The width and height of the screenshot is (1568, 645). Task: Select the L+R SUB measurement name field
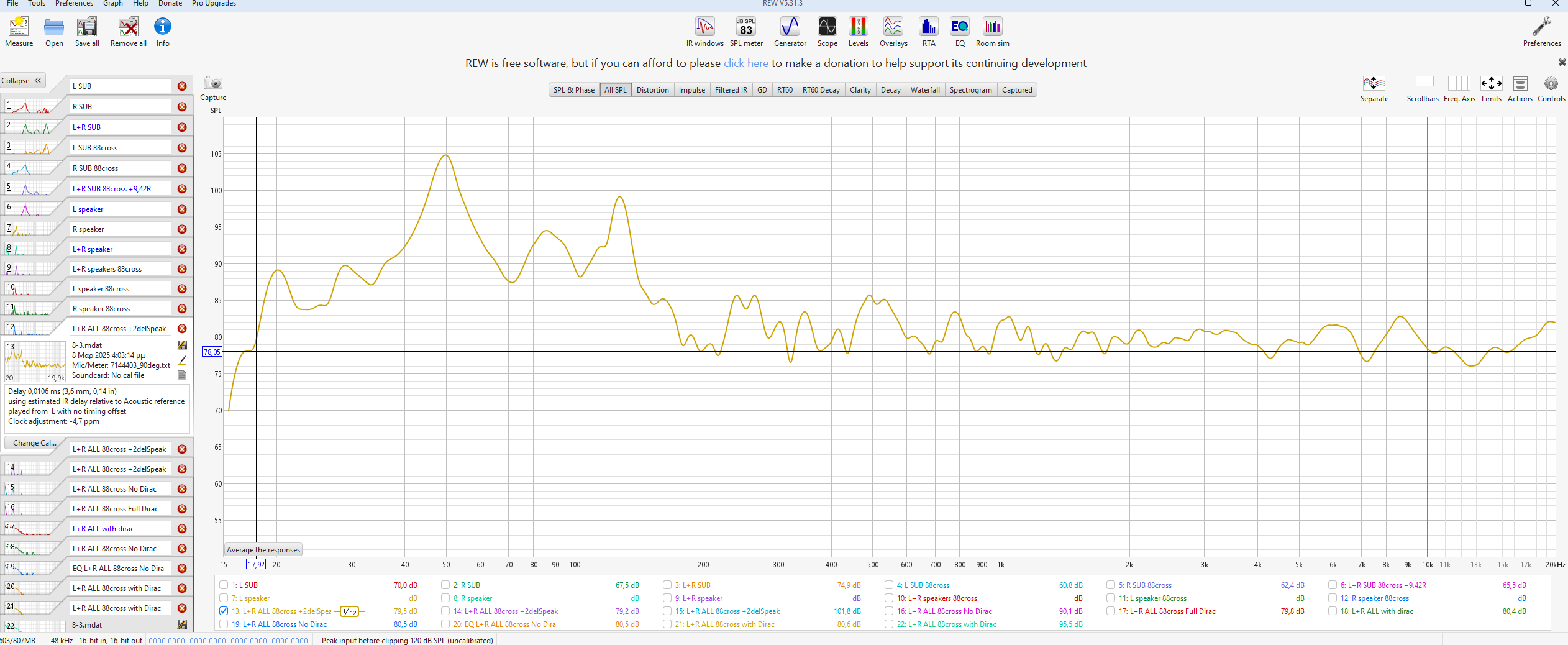pyautogui.click(x=121, y=127)
